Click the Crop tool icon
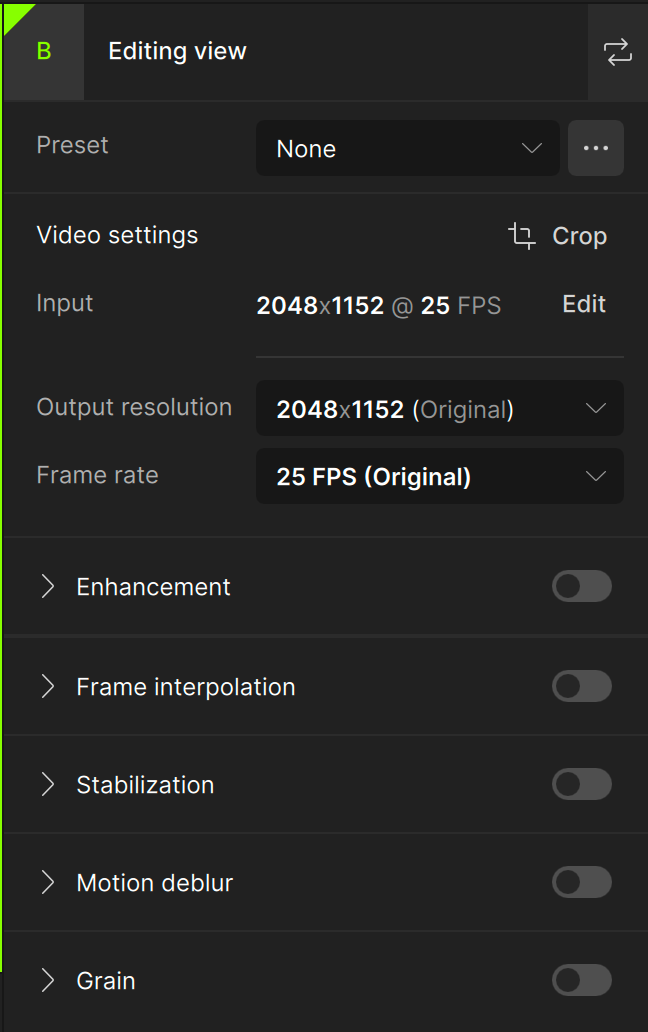 (x=522, y=236)
